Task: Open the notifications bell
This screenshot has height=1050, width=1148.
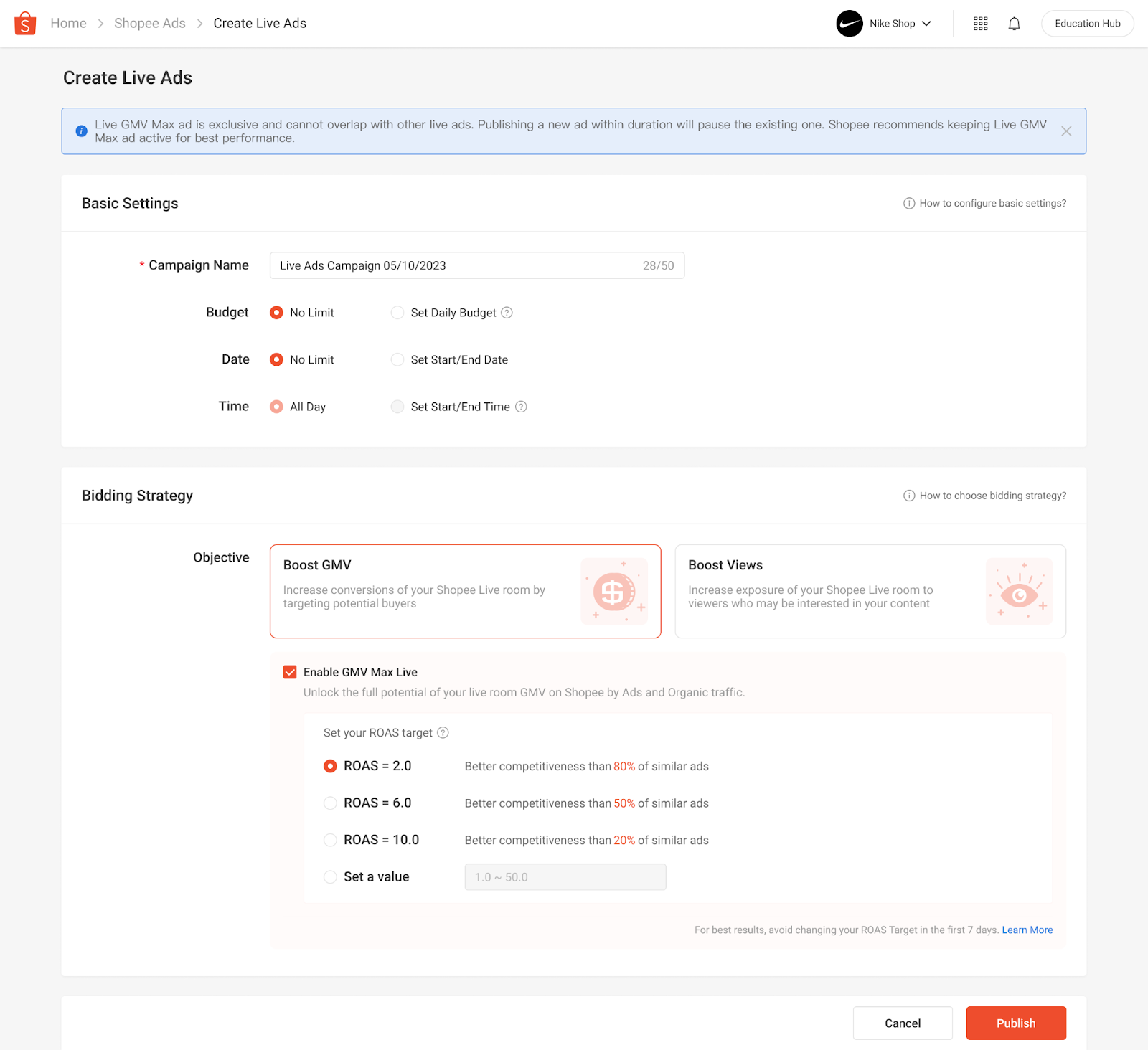Action: coord(1014,24)
